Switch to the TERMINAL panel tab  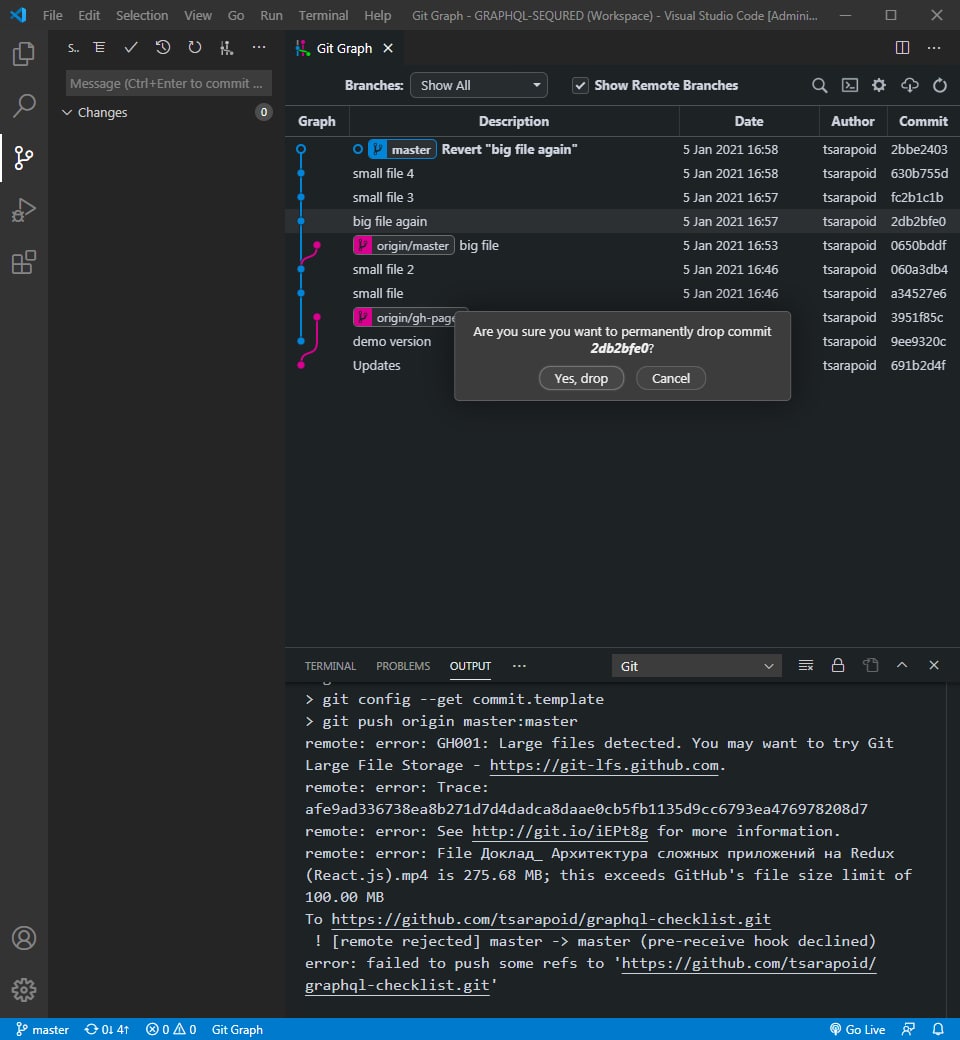330,666
